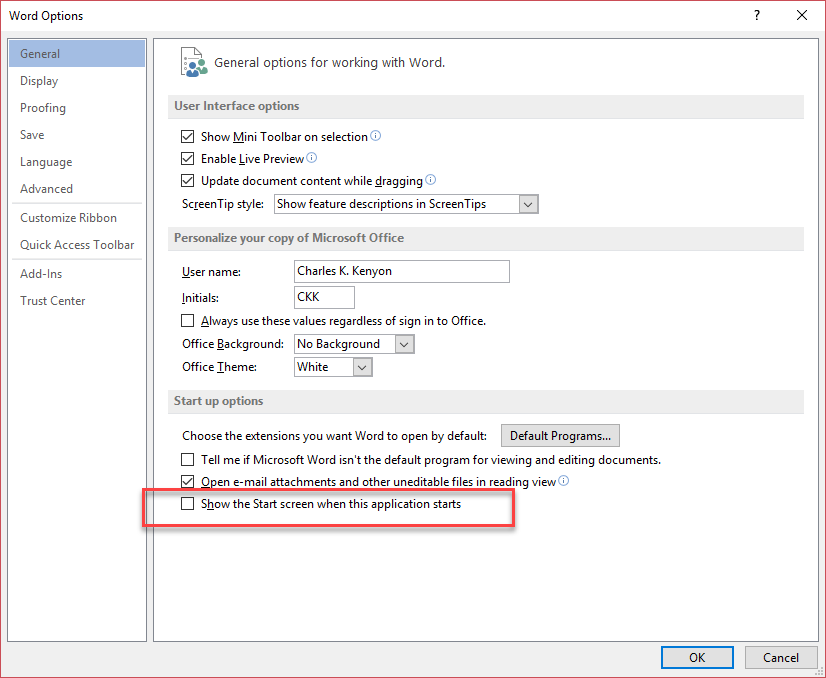Toggle the Enable Live Preview checkbox
The width and height of the screenshot is (826, 678).
click(188, 159)
